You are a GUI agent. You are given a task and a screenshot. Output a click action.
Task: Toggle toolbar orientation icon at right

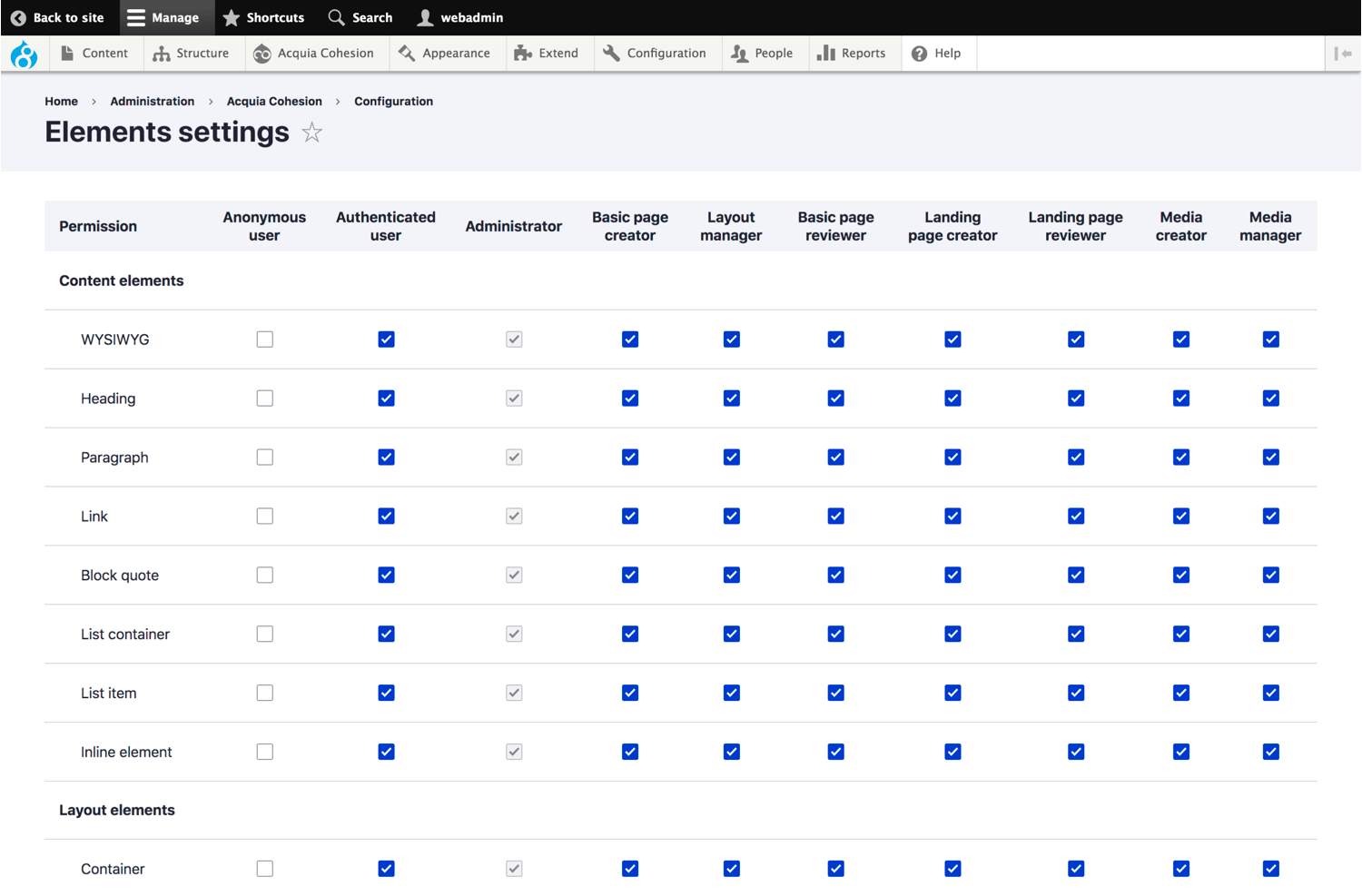click(x=1343, y=54)
